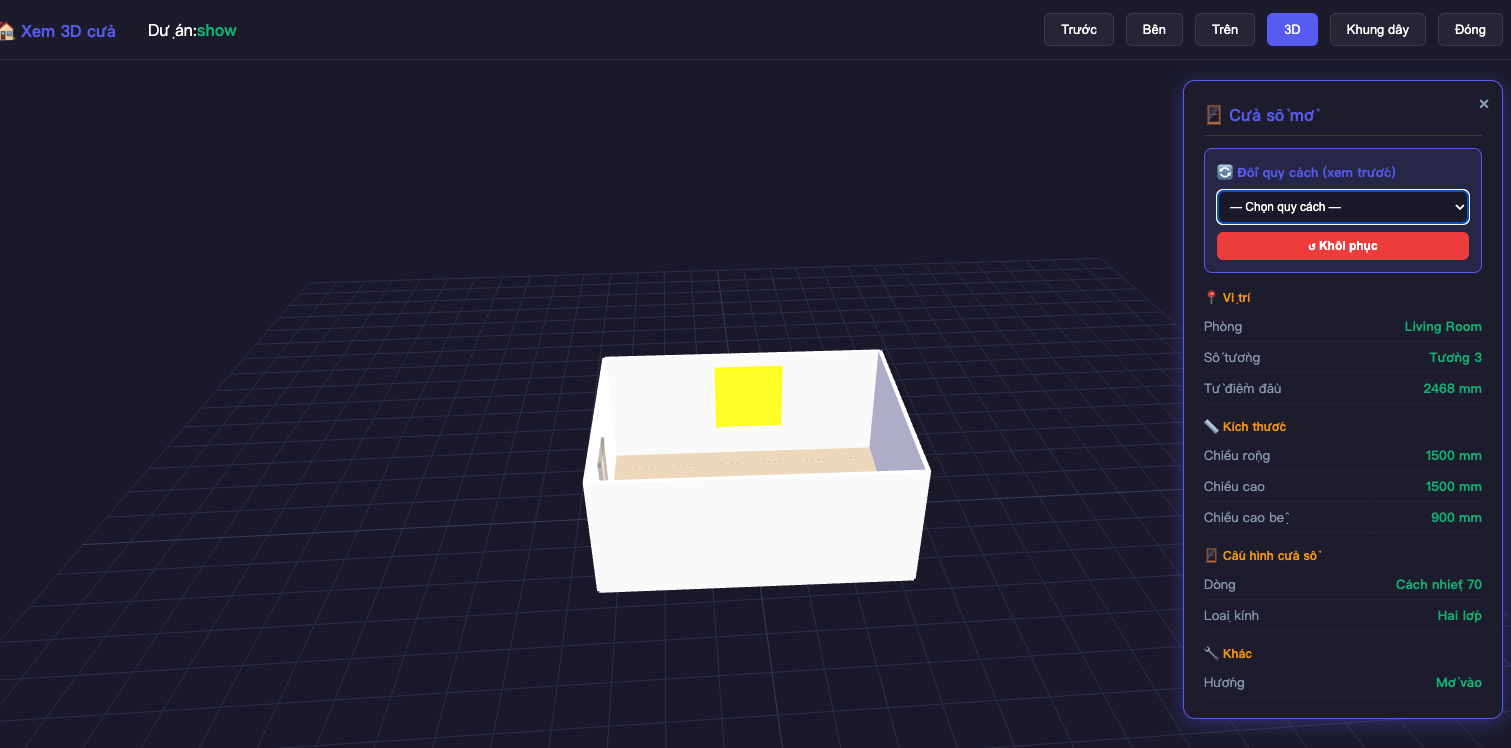The width and height of the screenshot is (1511, 748).
Task: Click the "Dòng" label
Action: coord(1220,584)
